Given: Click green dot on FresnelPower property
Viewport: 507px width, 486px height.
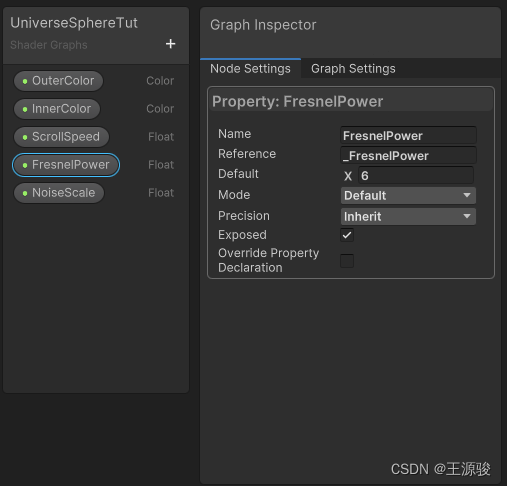Looking at the screenshot, I should pos(25,165).
